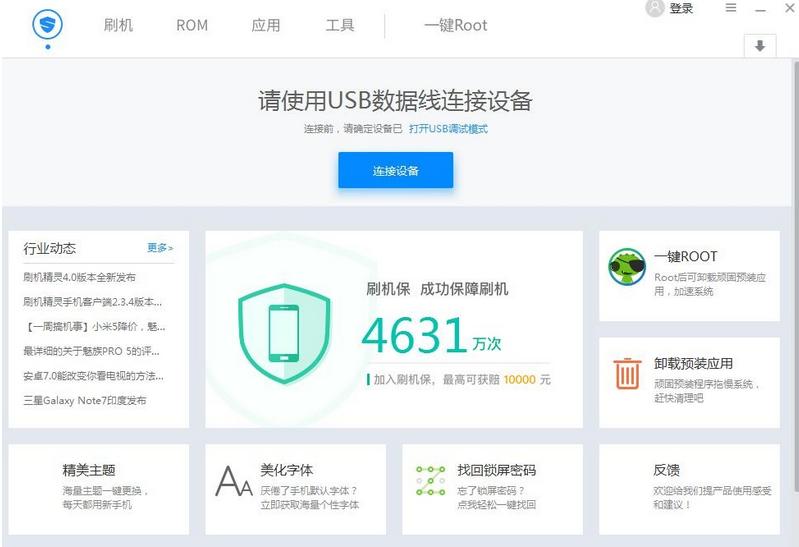Screen dimensions: 799x547
Task: Click the vertical scrollbar
Action: tap(796, 275)
